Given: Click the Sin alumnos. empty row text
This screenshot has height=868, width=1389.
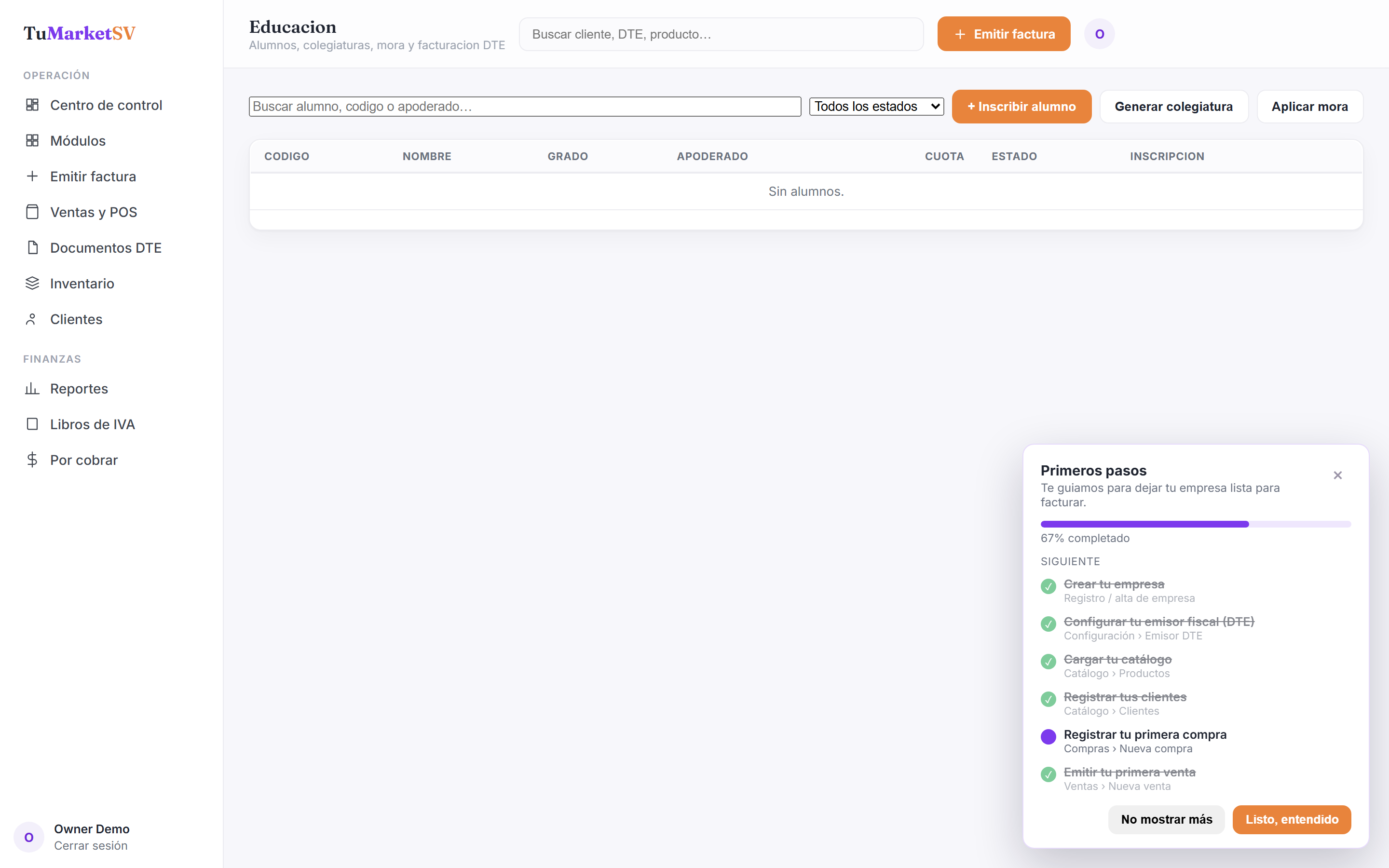Looking at the screenshot, I should click(x=806, y=191).
